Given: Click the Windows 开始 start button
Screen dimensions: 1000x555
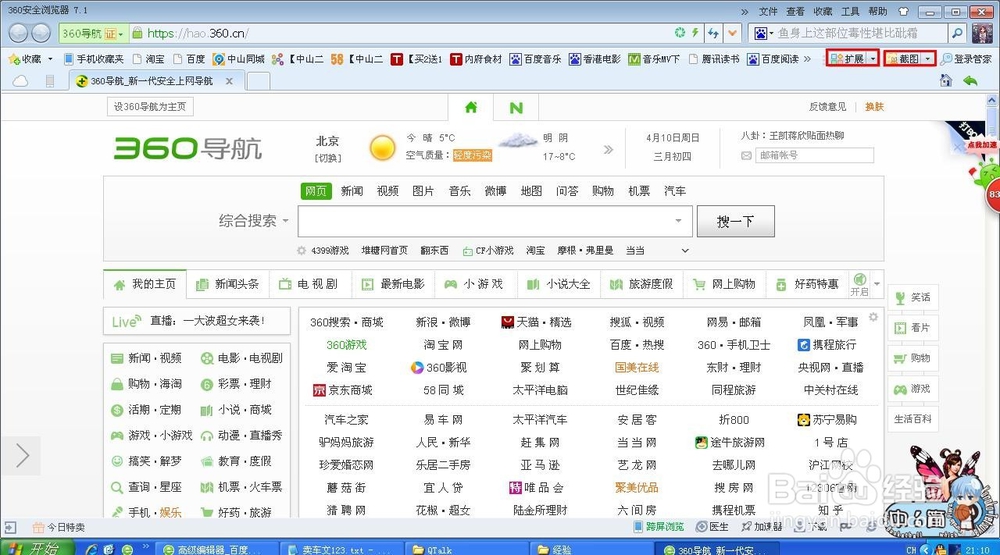Looking at the screenshot, I should point(37,548).
